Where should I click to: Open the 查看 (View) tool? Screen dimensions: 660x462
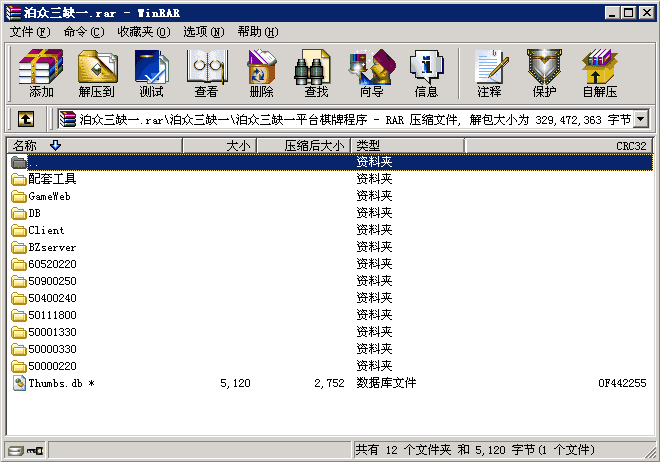point(206,73)
